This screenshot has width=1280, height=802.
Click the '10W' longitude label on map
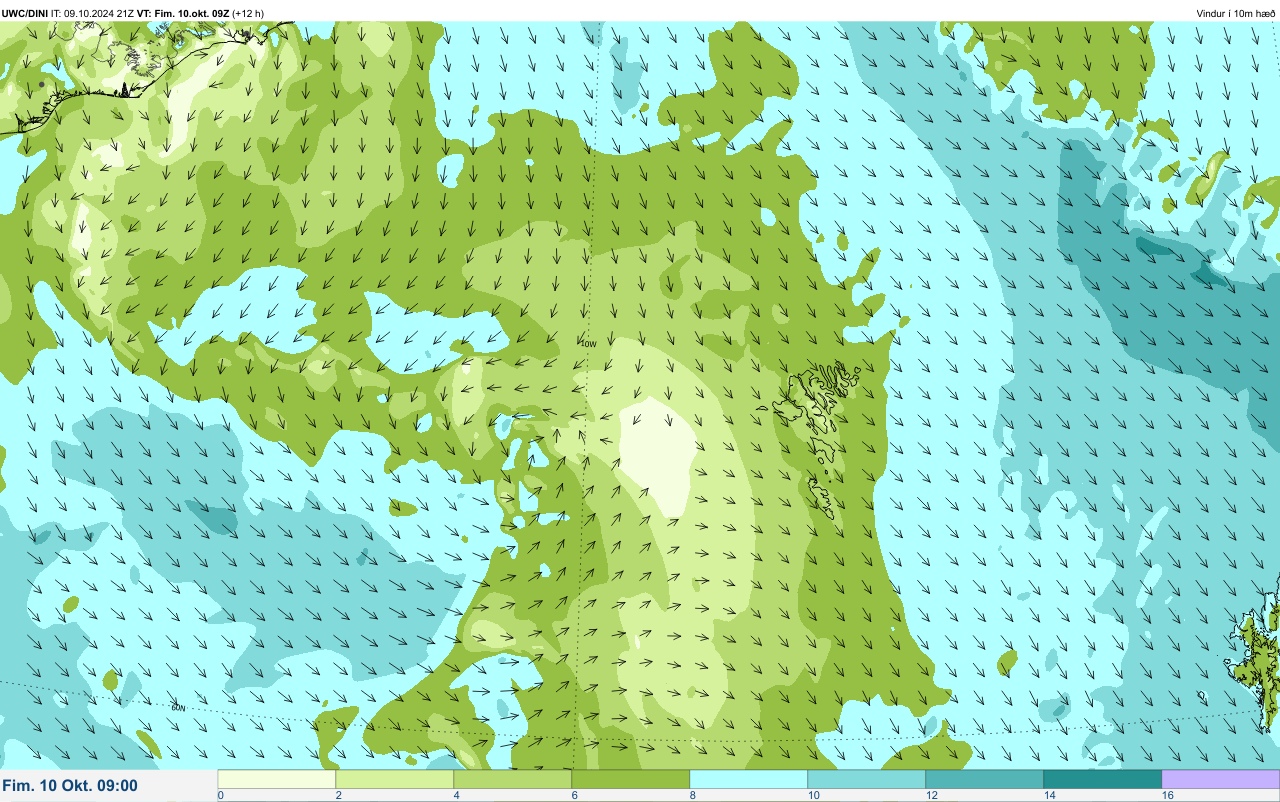point(588,344)
